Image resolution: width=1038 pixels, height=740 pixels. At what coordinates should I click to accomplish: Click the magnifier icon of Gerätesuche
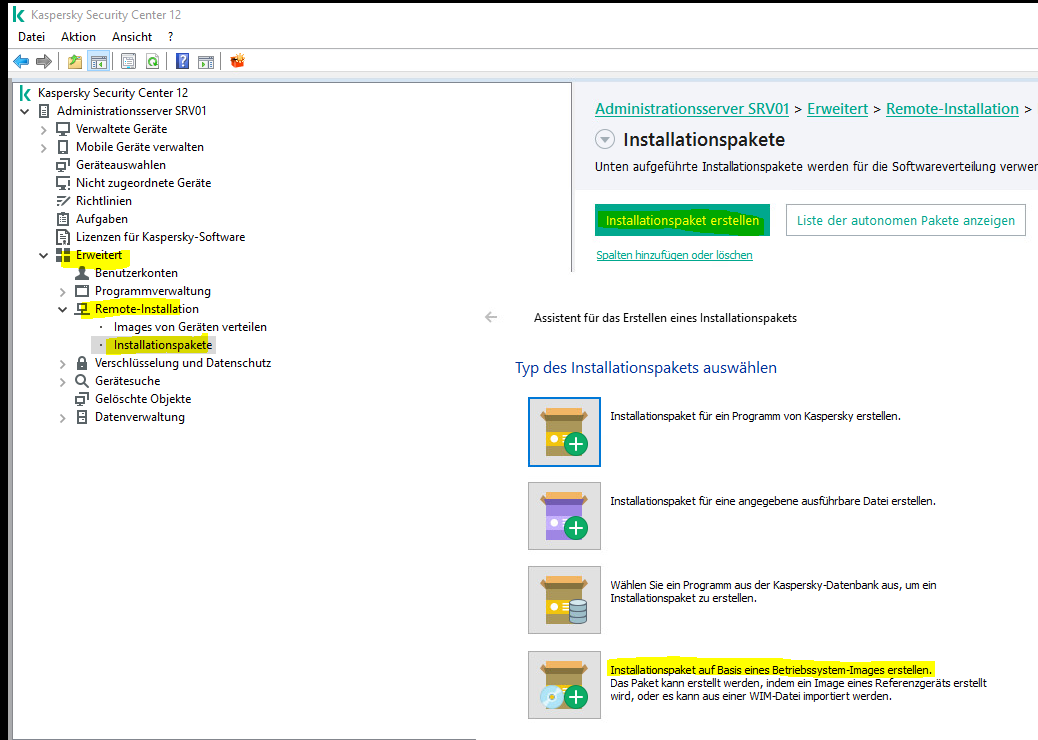(x=82, y=381)
